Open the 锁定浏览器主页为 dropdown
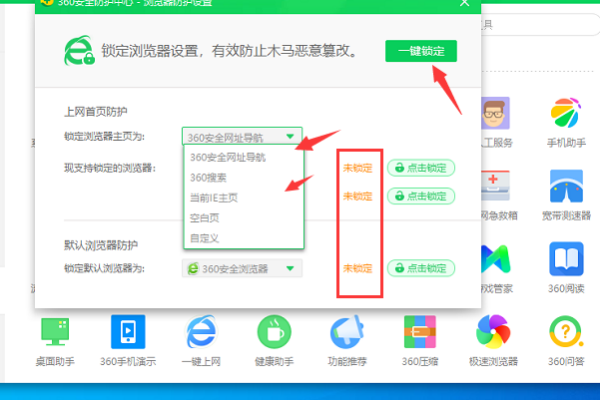Image resolution: width=600 pixels, height=400 pixels. point(242,137)
